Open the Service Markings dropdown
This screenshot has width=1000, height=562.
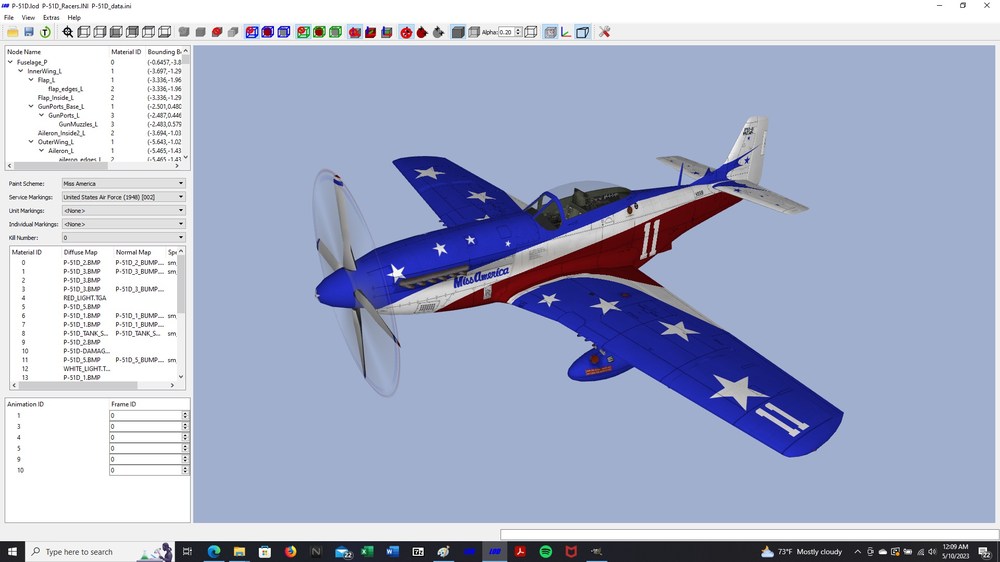123,197
